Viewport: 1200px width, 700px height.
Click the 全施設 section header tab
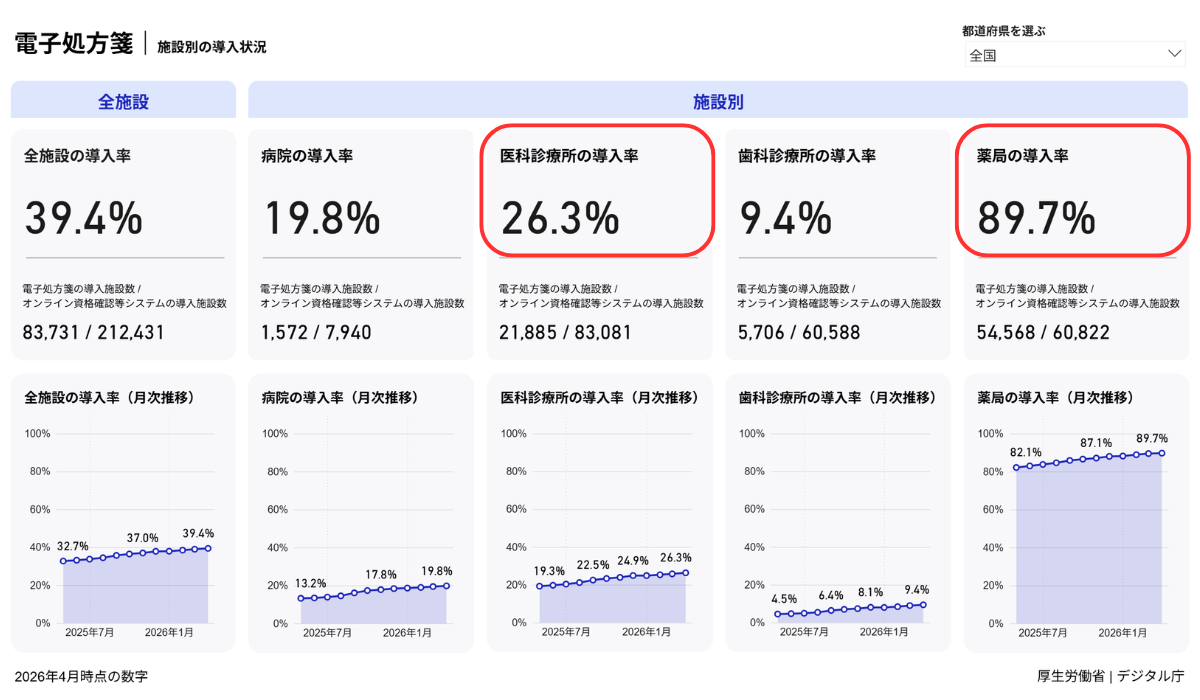click(x=123, y=101)
